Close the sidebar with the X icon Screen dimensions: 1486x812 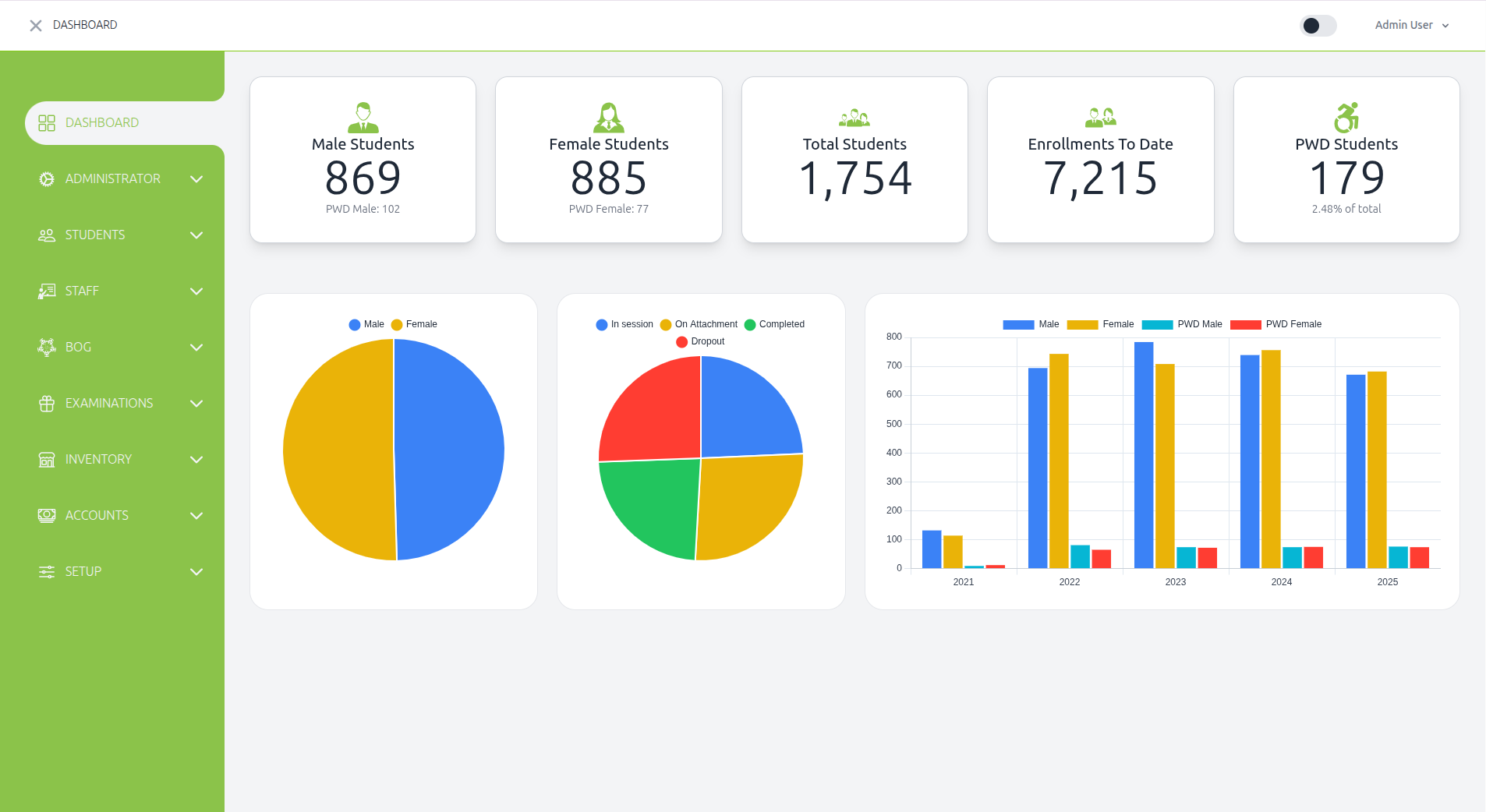click(36, 26)
